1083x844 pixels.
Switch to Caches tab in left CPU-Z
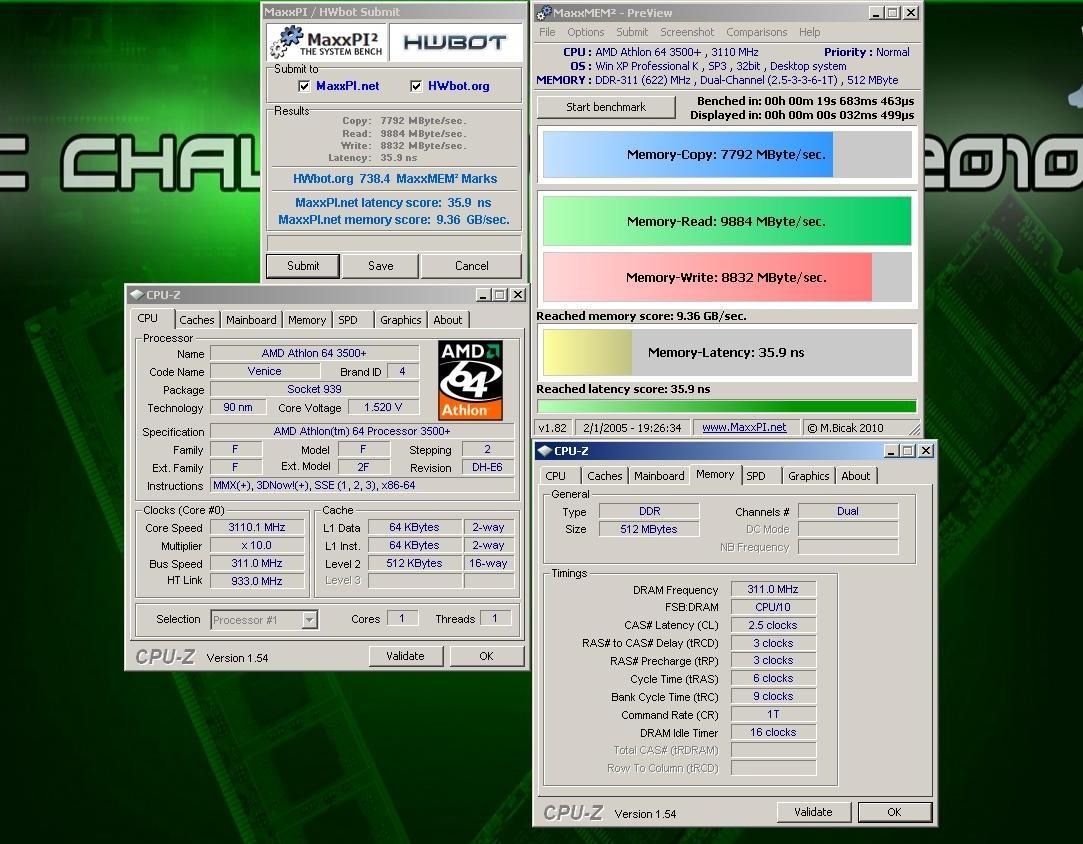[197, 320]
